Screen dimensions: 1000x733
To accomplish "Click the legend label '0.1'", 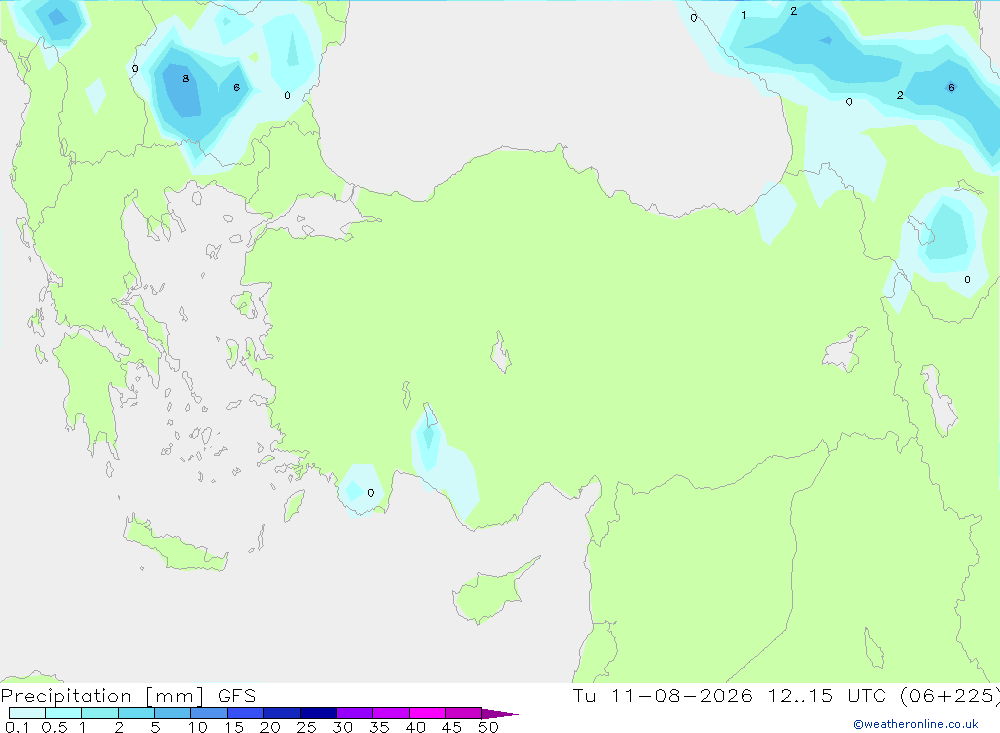I will coord(17,727).
